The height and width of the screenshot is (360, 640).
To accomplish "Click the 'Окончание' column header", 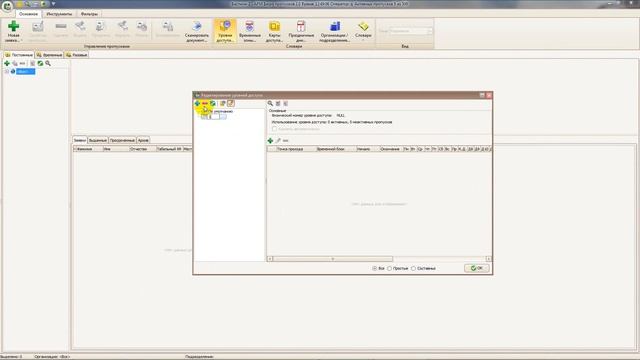I will (390, 149).
